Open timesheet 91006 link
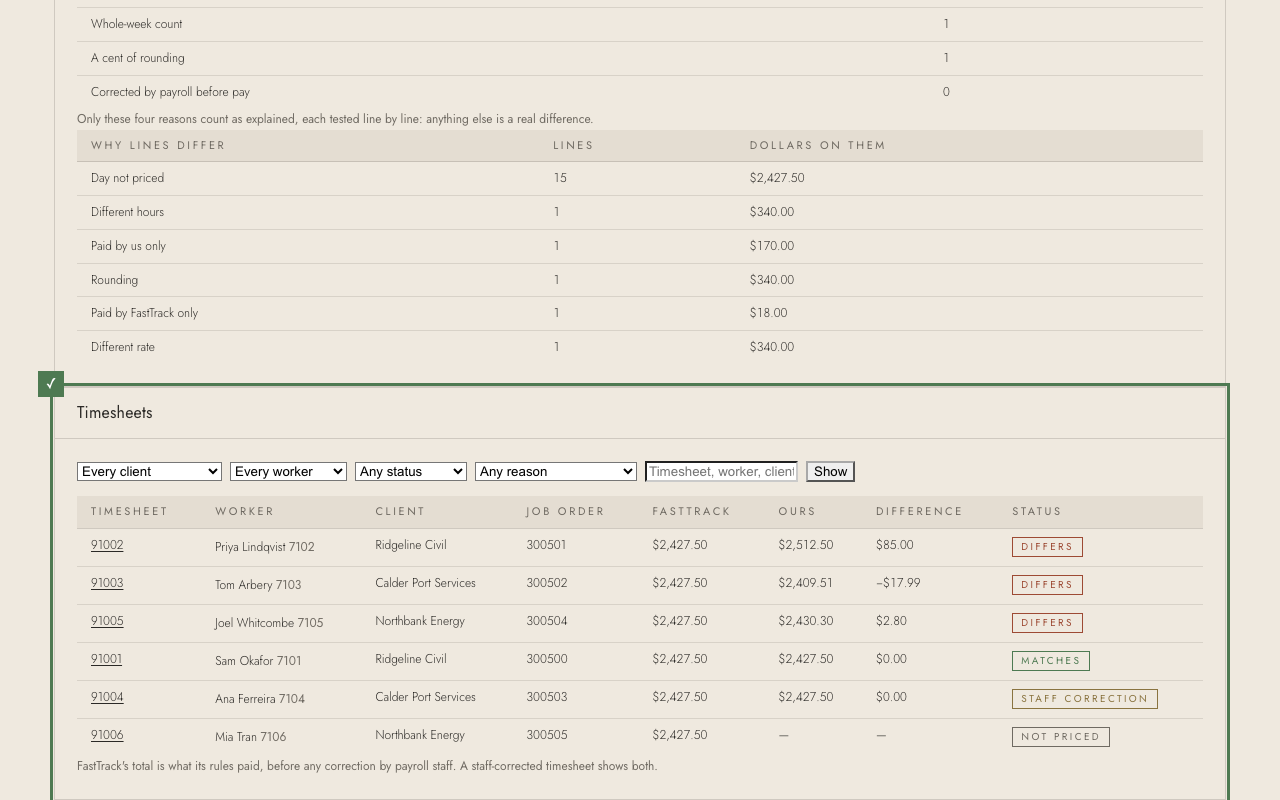1280x800 pixels. click(x=107, y=735)
